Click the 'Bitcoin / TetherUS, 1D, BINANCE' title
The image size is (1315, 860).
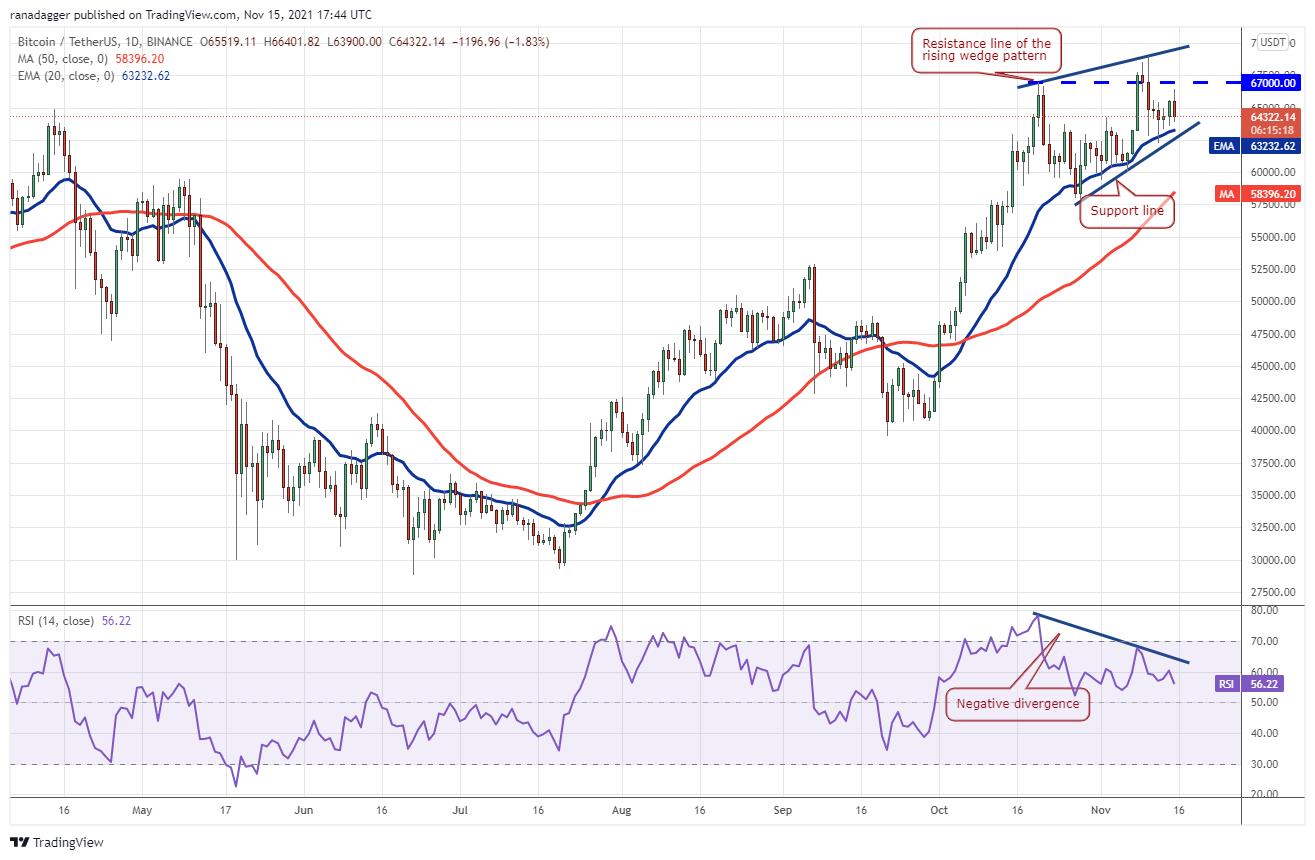point(103,42)
